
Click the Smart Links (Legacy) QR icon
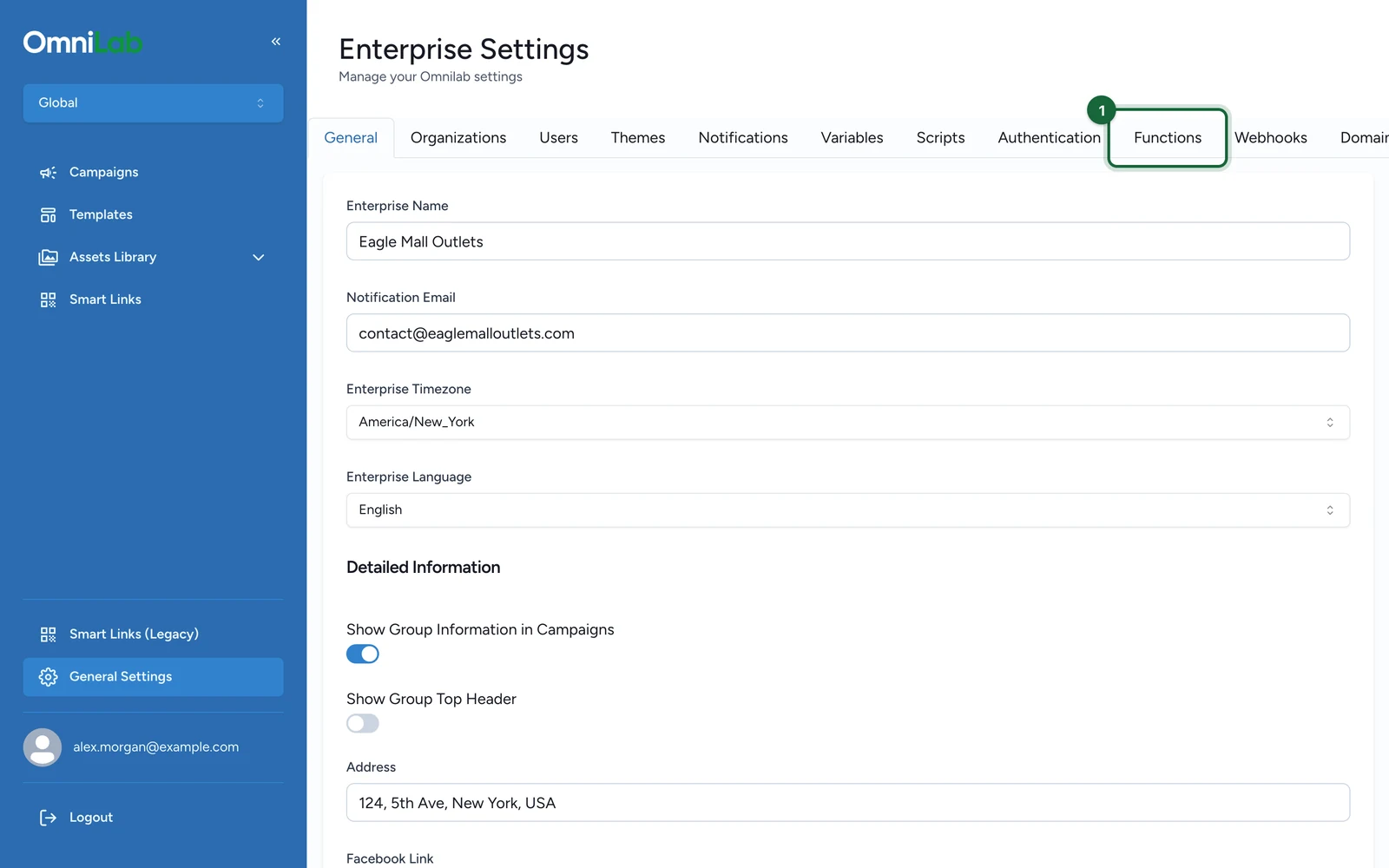(x=48, y=635)
